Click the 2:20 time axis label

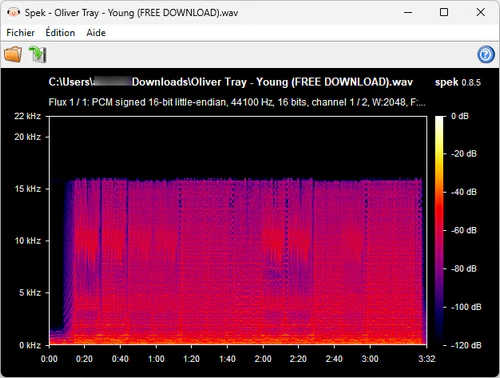pos(298,359)
